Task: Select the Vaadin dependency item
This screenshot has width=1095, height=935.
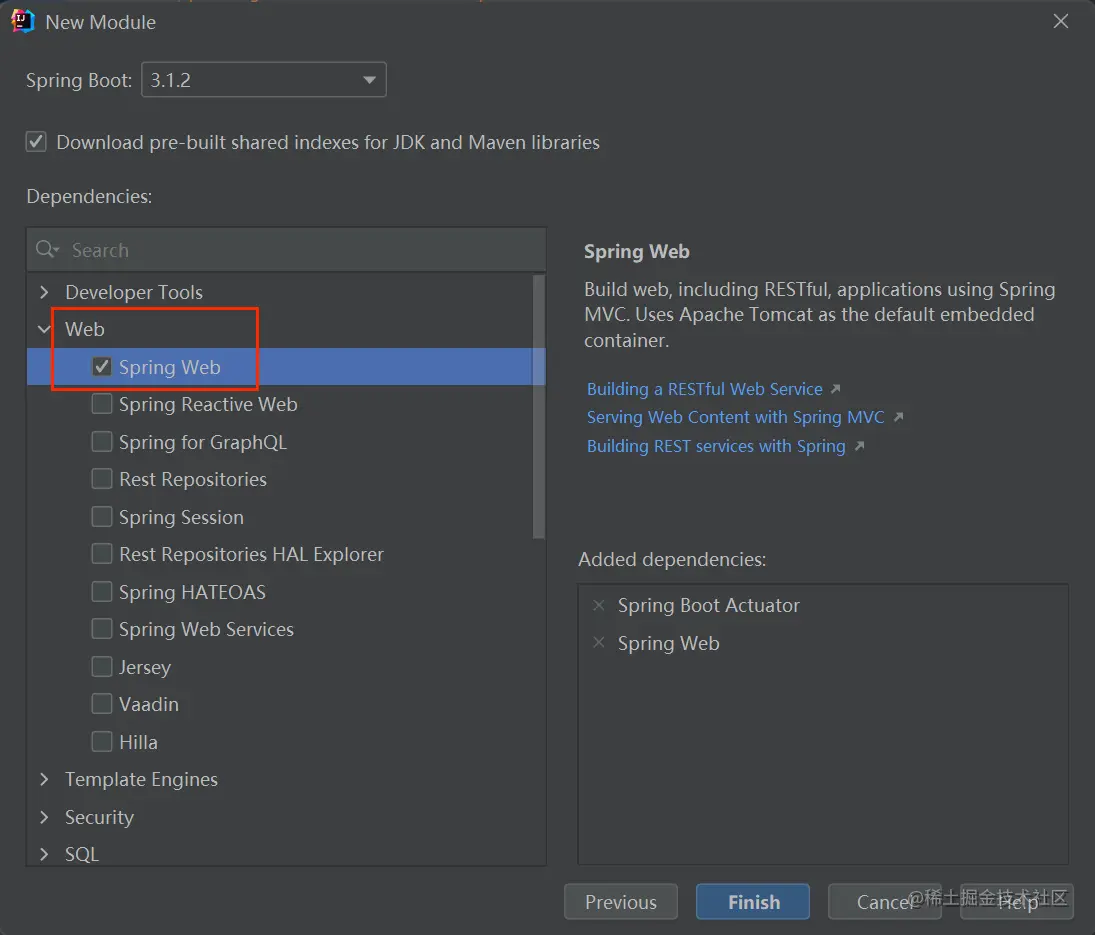Action: tap(149, 704)
